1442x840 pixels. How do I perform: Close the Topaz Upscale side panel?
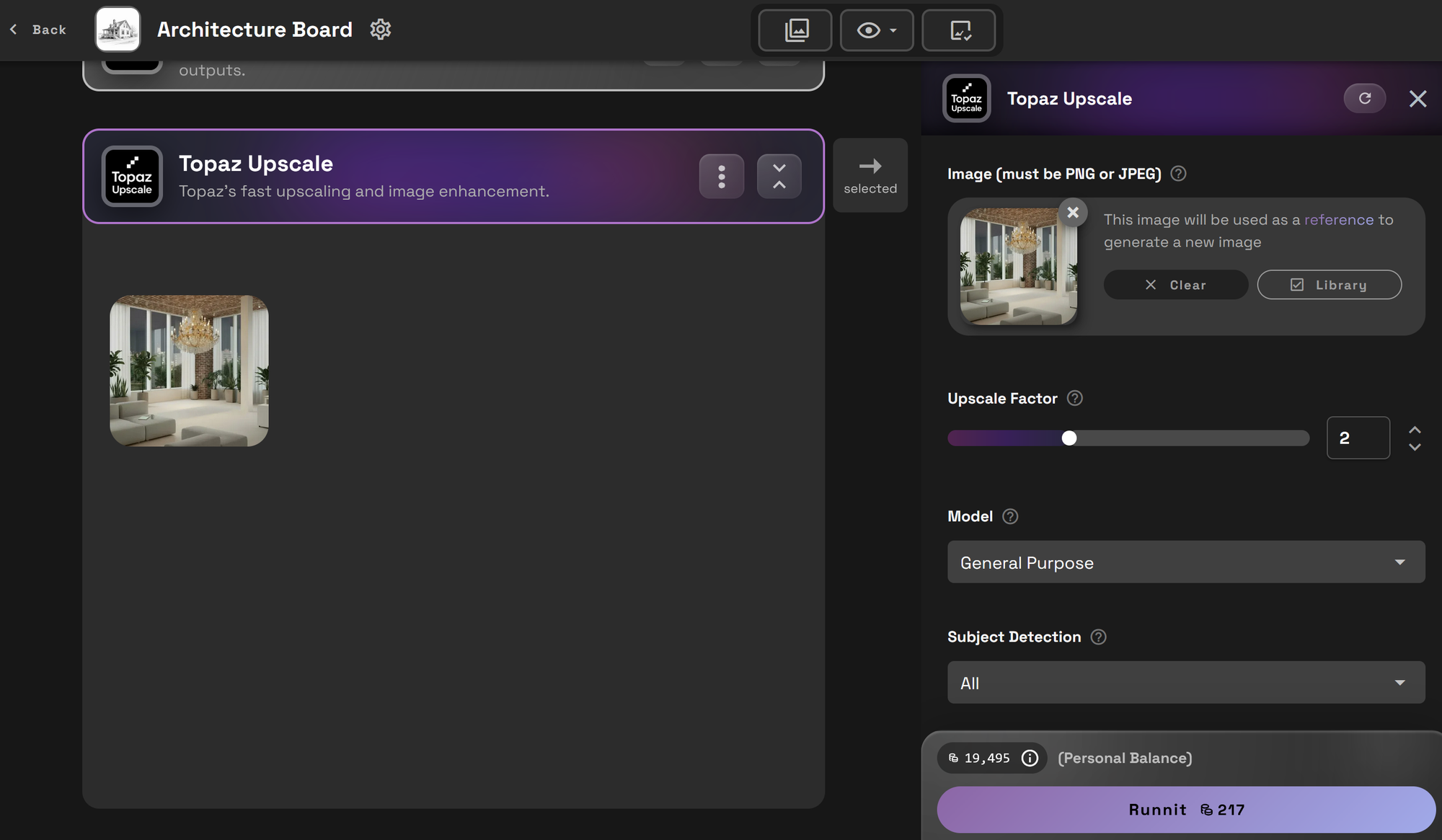click(x=1417, y=99)
